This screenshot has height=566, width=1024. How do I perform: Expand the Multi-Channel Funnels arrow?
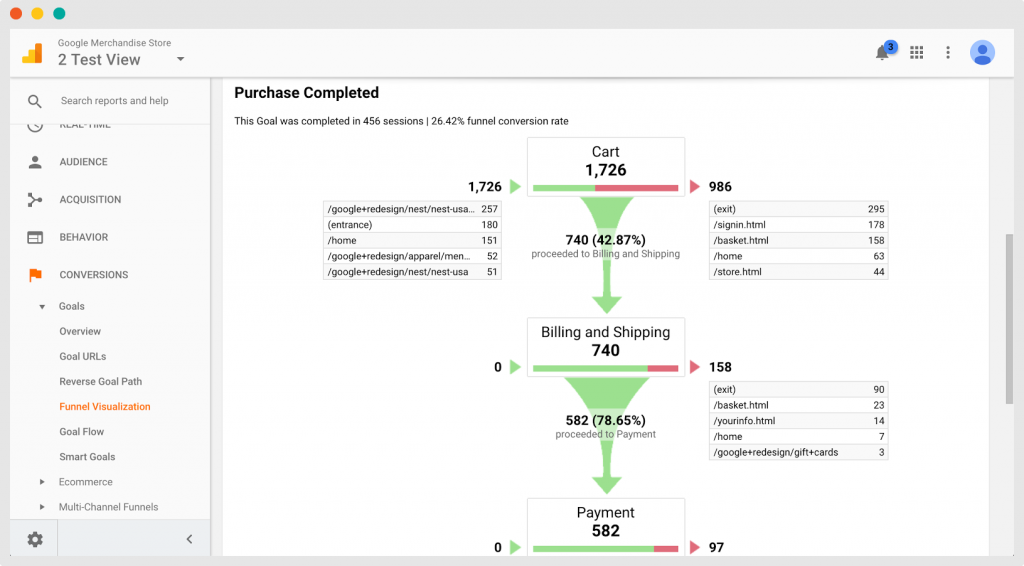42,507
